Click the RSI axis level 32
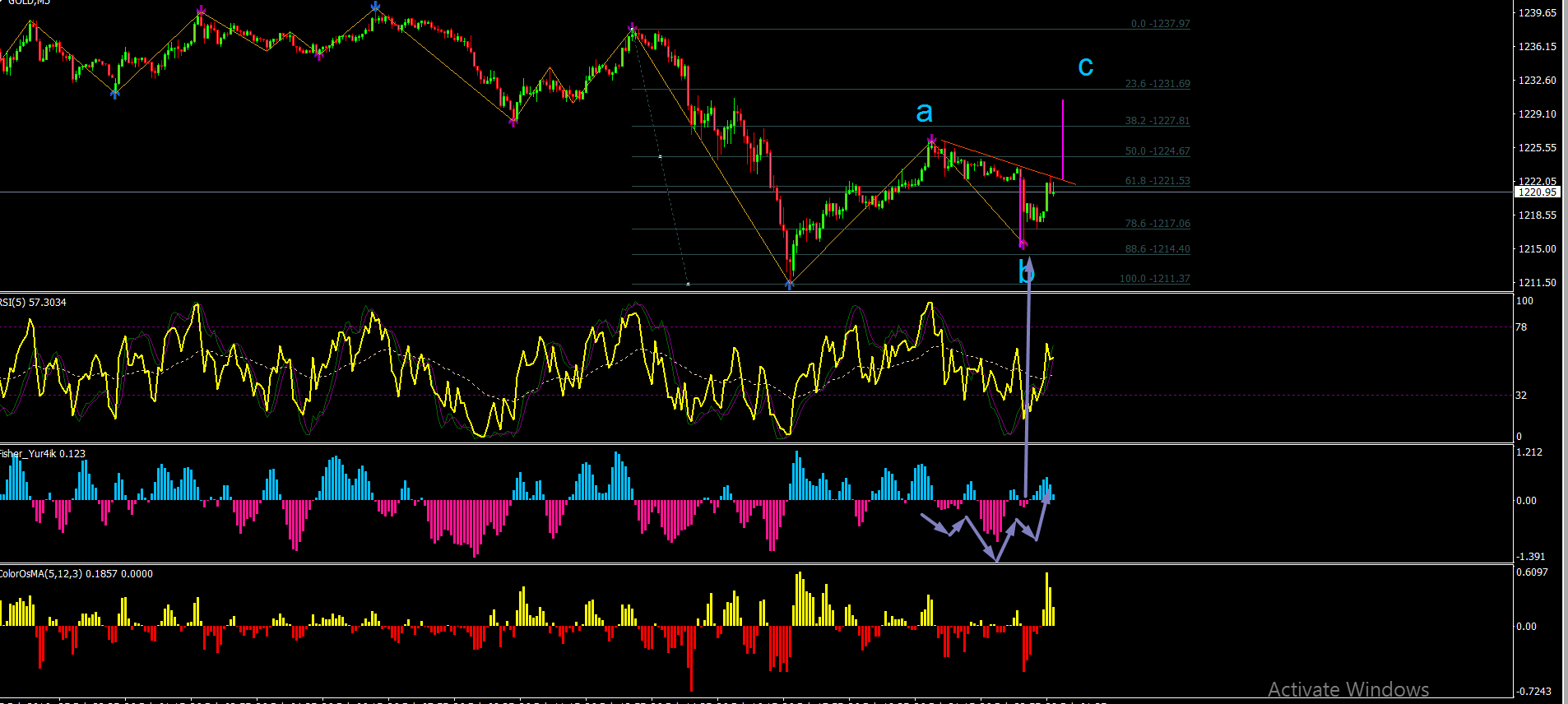This screenshot has height=704, width=1568. click(1521, 396)
